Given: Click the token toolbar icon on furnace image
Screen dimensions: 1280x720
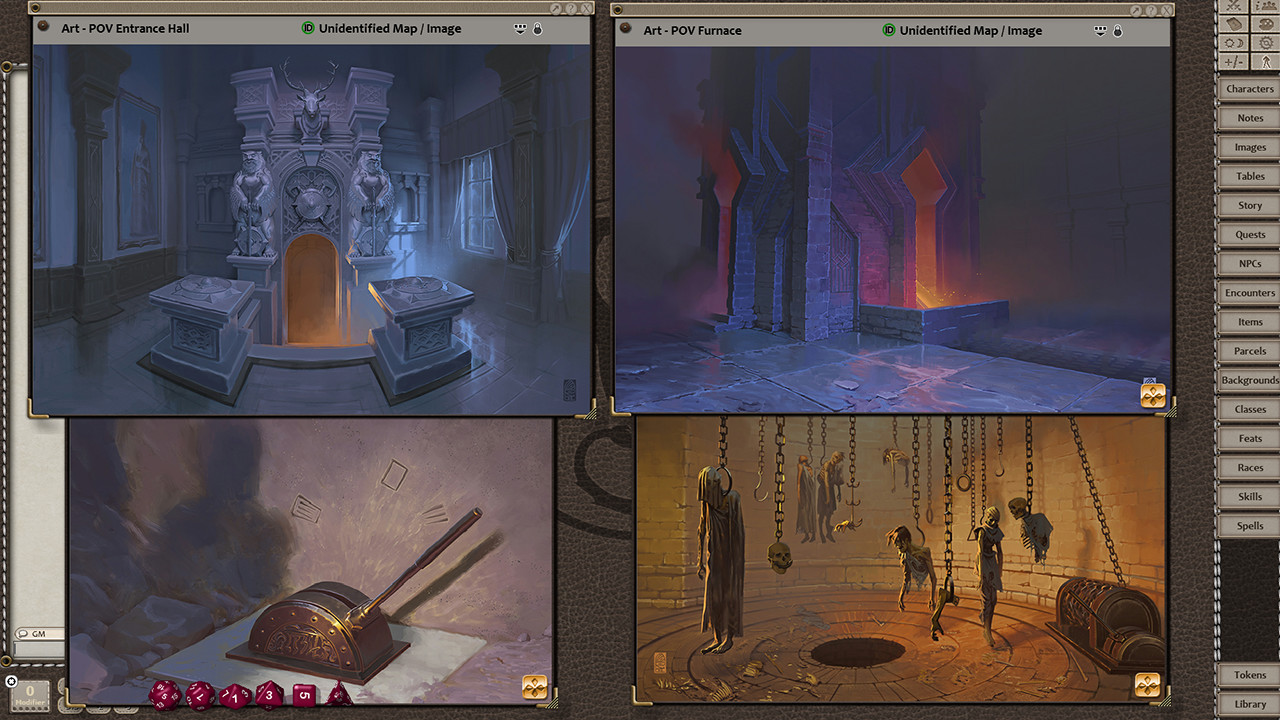Looking at the screenshot, I should click(1152, 396).
